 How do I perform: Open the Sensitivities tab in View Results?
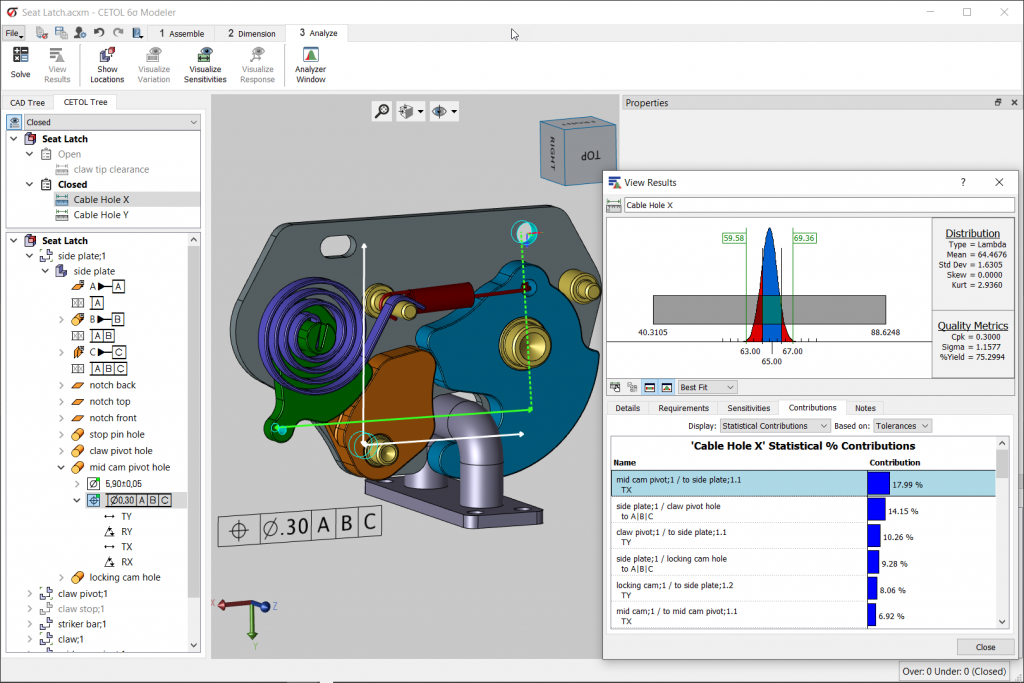[748, 407]
